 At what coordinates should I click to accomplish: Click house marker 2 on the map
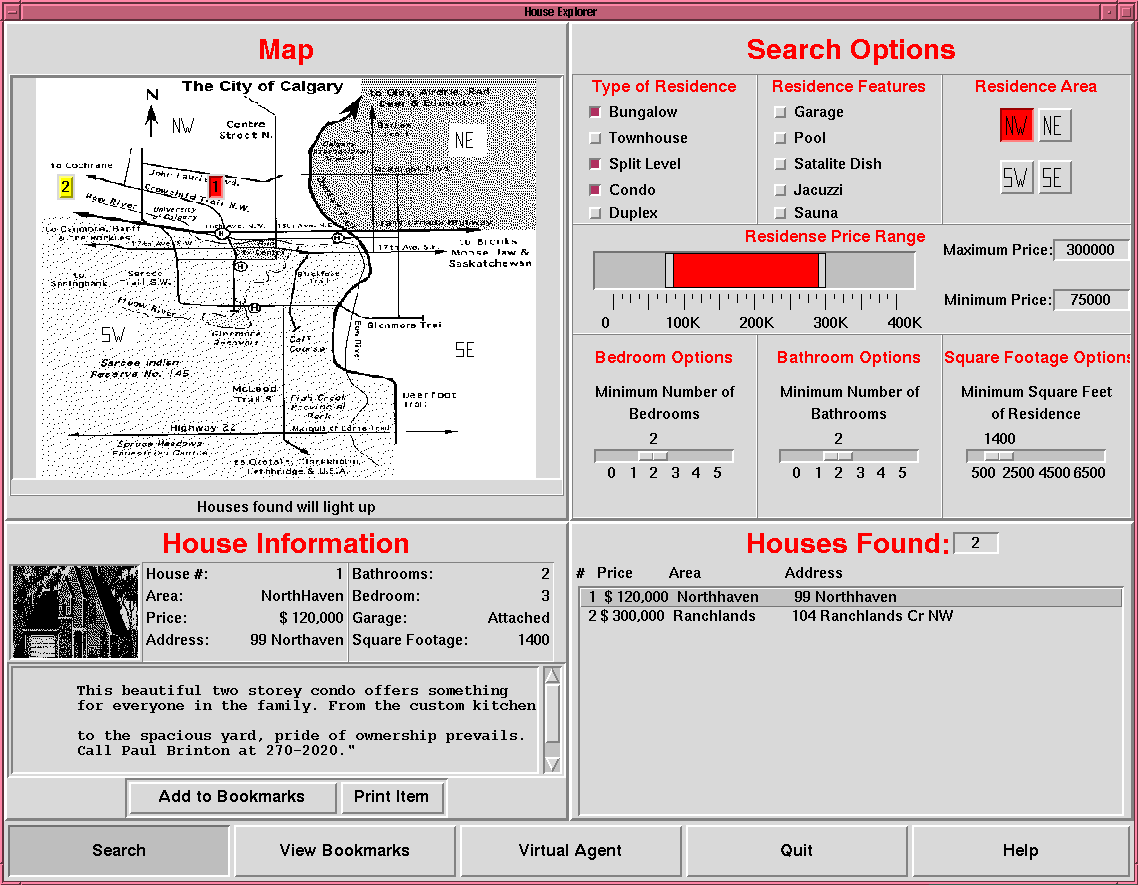(65, 187)
